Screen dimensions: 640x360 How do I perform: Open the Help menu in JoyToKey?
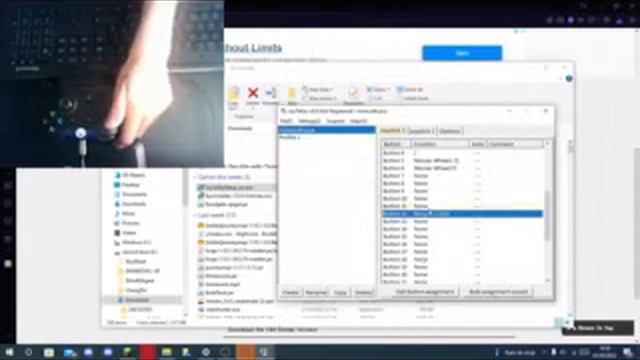358,121
